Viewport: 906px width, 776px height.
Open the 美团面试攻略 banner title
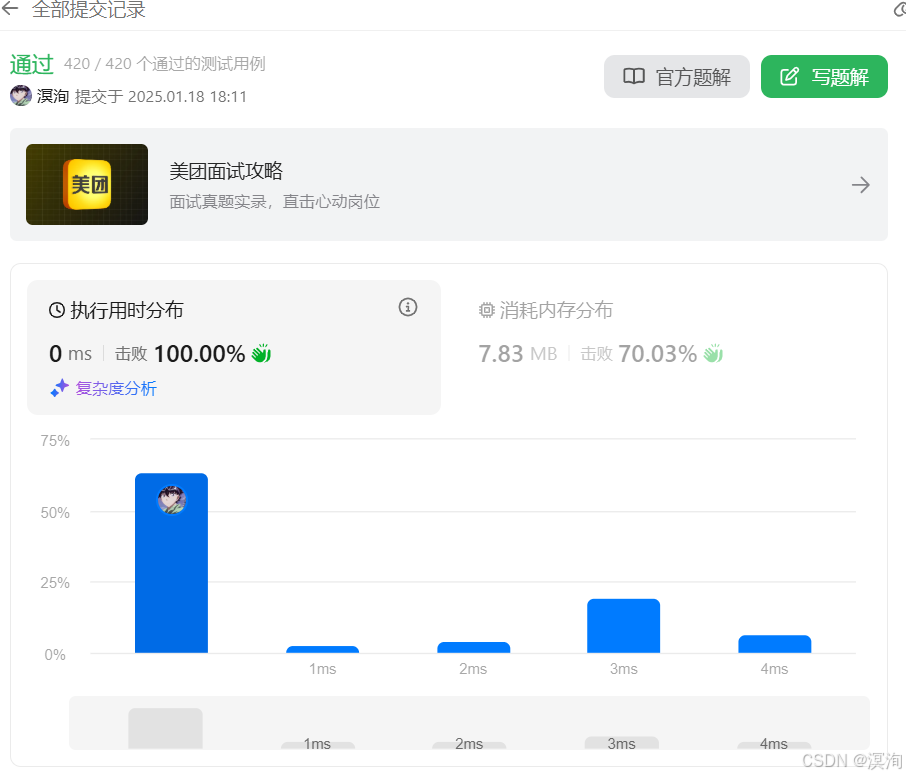pos(226,170)
